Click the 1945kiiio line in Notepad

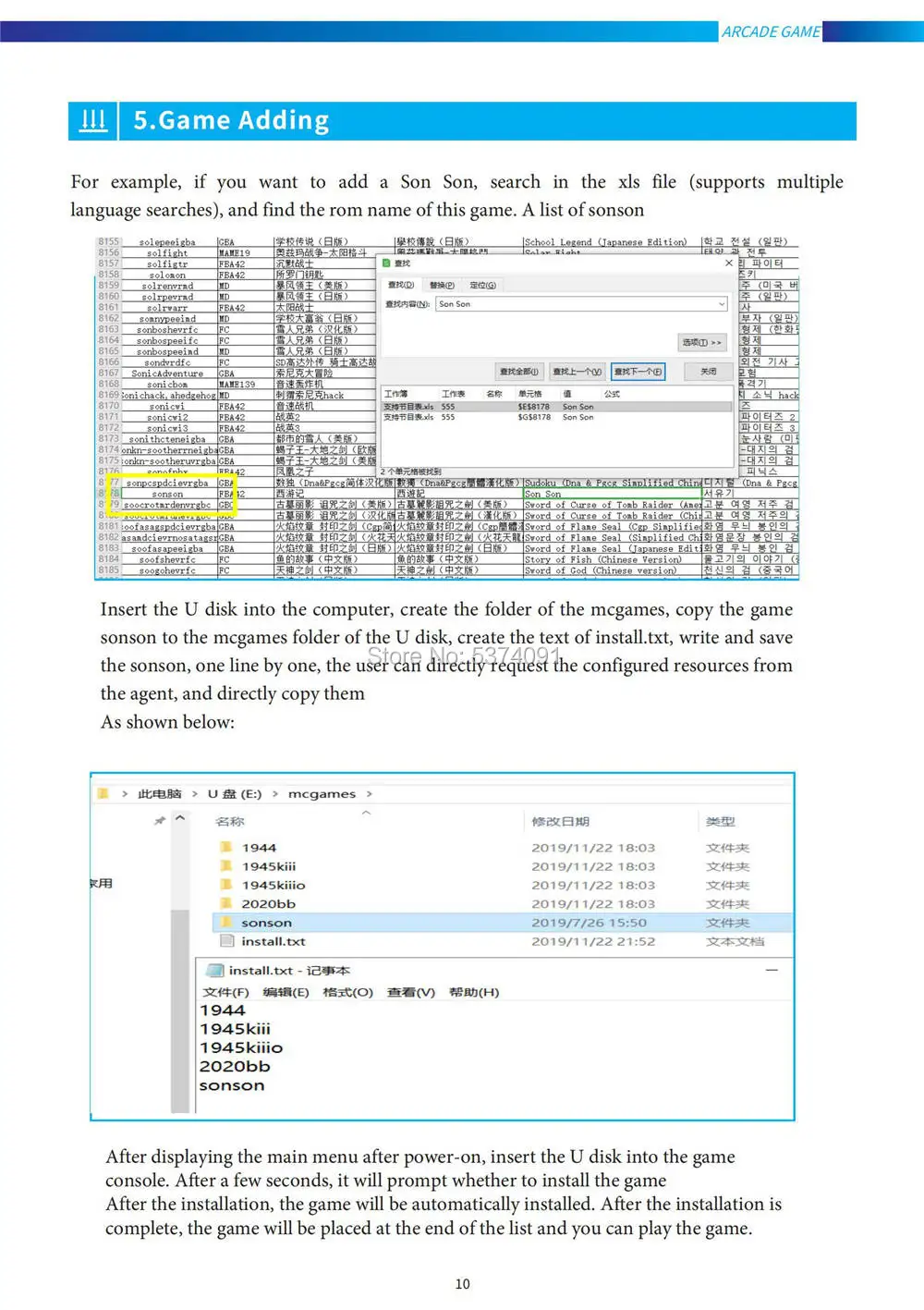(241, 1047)
